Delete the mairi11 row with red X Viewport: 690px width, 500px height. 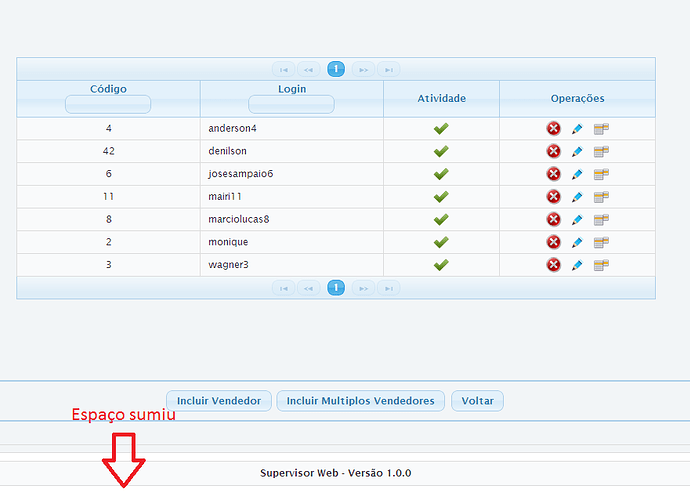coord(554,197)
